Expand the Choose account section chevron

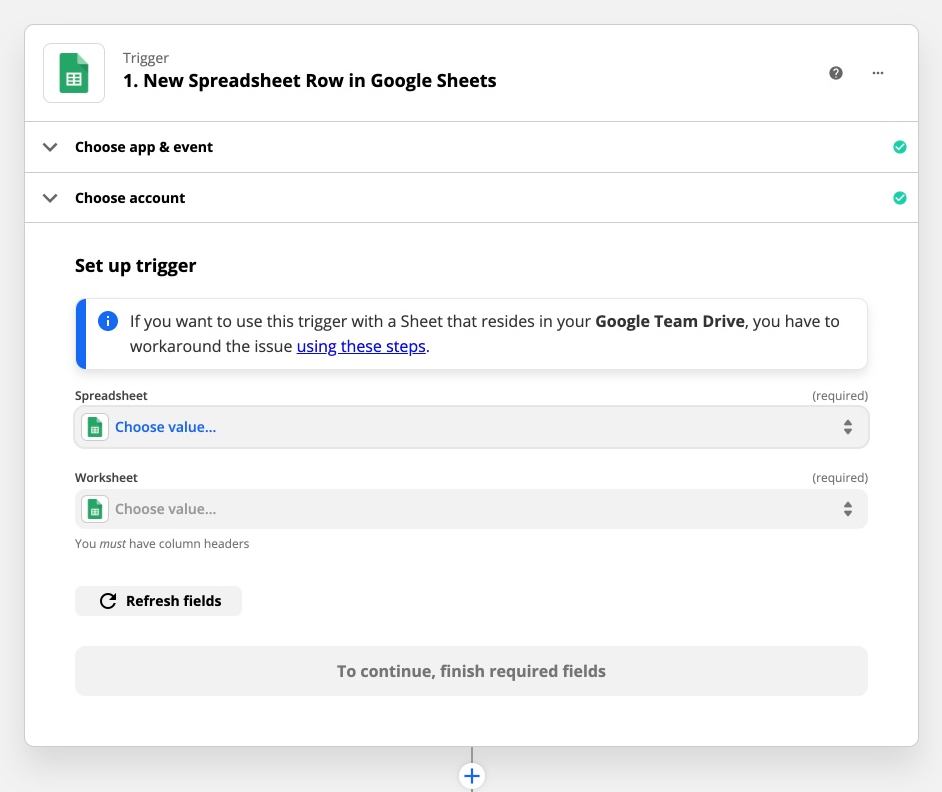(50, 198)
